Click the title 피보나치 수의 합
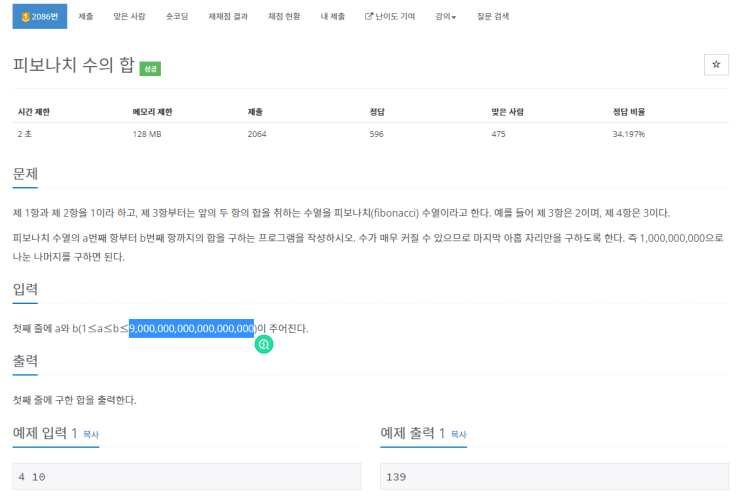The height and width of the screenshot is (498, 743). click(x=73, y=65)
